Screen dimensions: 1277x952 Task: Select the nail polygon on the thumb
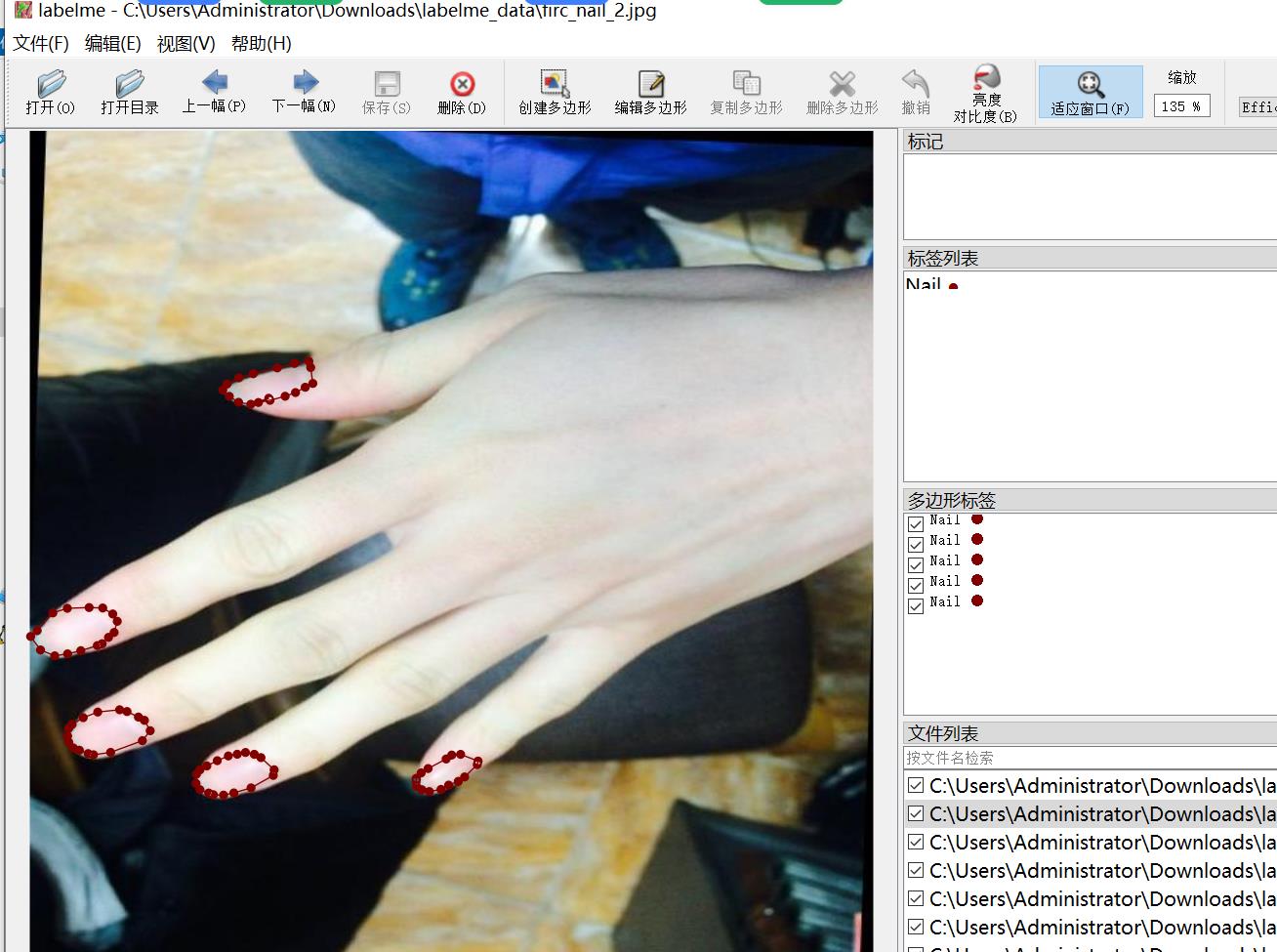(x=268, y=383)
